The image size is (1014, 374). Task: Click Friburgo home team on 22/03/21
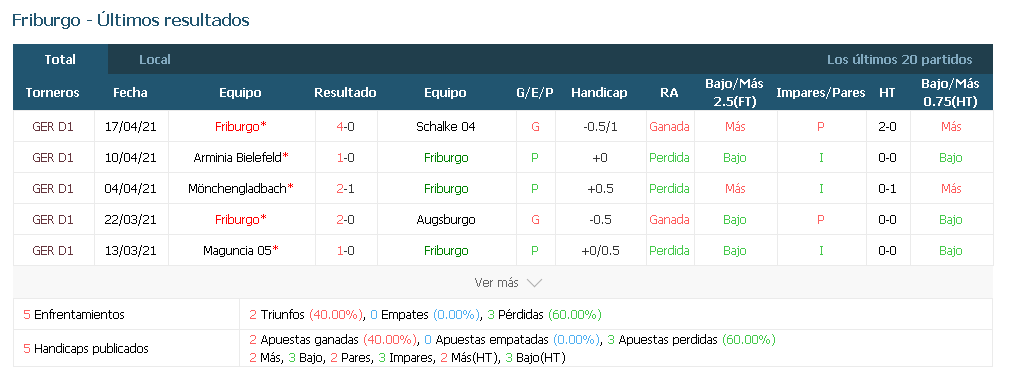coord(237,220)
